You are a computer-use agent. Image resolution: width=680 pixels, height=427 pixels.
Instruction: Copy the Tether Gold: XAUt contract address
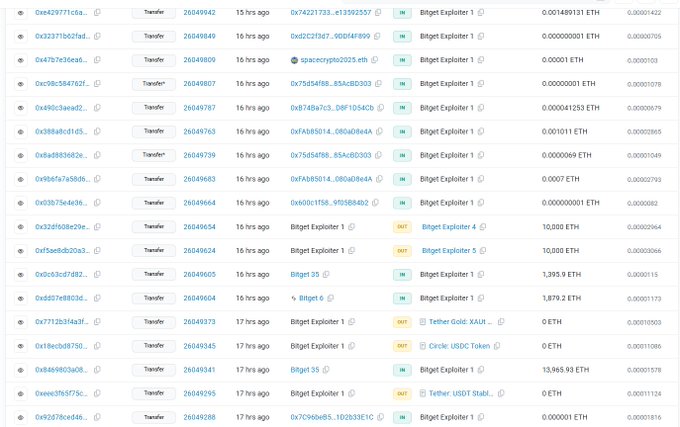[x=501, y=322]
